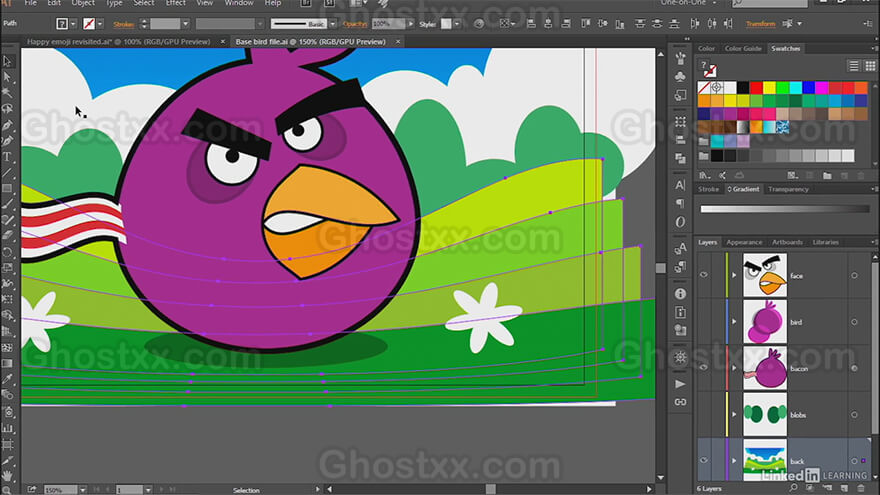Select the Direct Selection tool

tap(7, 76)
